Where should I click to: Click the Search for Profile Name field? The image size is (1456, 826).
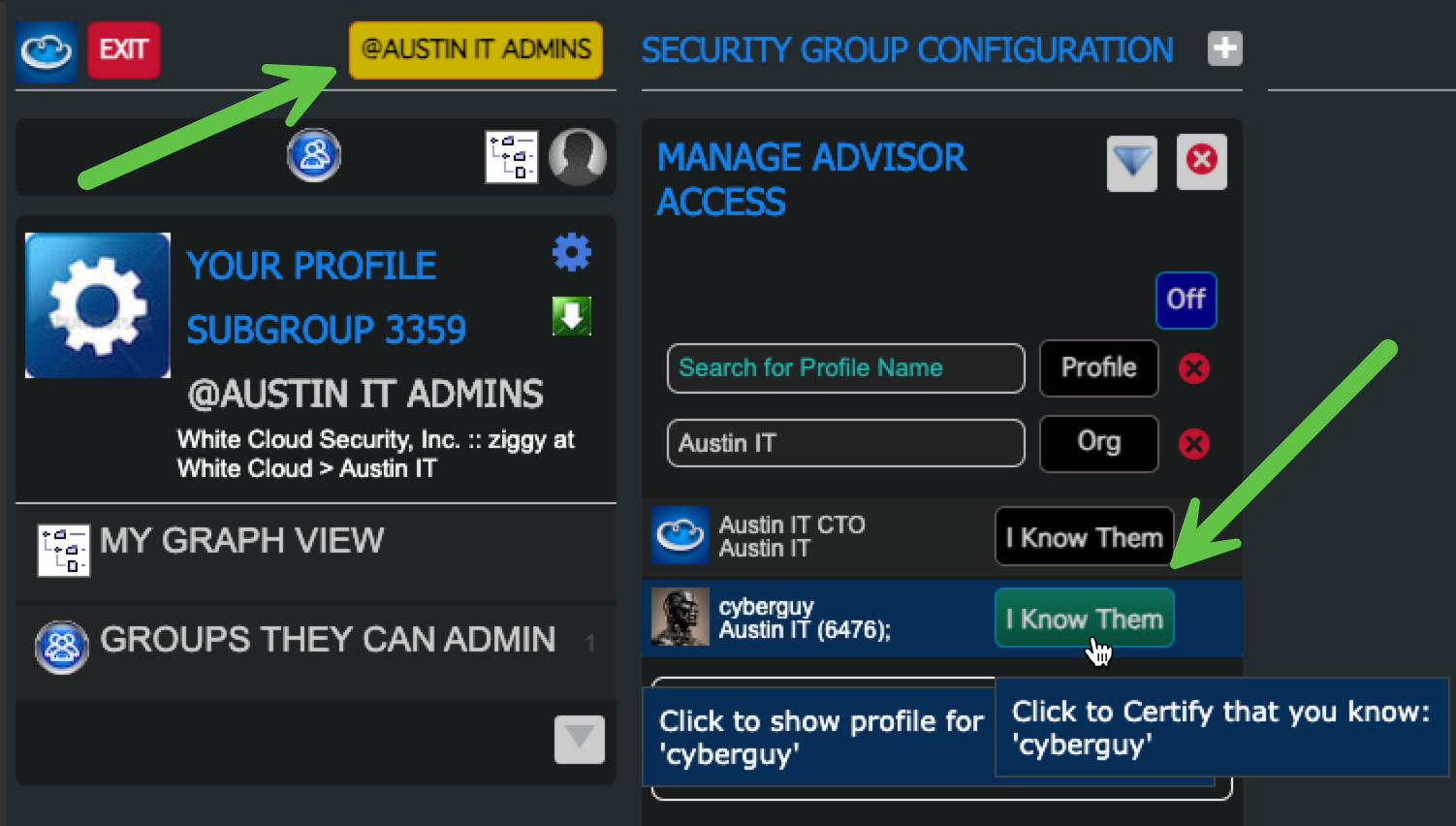tap(845, 368)
